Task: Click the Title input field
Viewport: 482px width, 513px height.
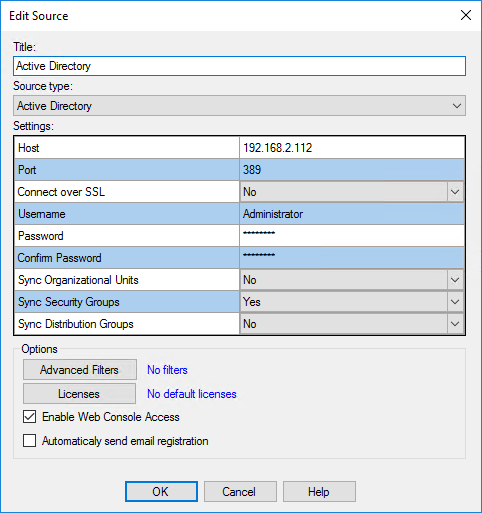Action: pos(239,66)
